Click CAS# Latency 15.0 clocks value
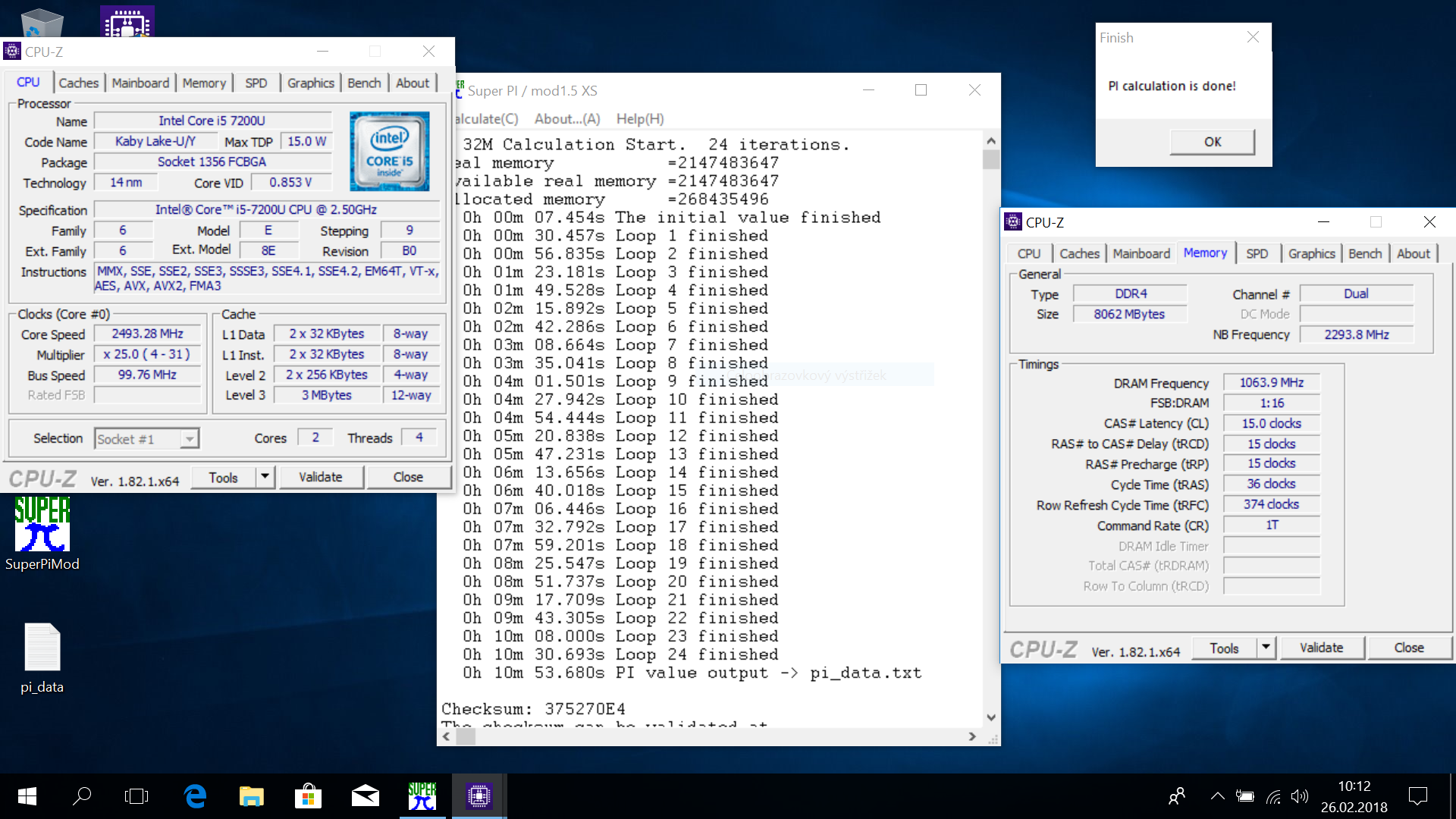The height and width of the screenshot is (819, 1456). coord(1272,423)
